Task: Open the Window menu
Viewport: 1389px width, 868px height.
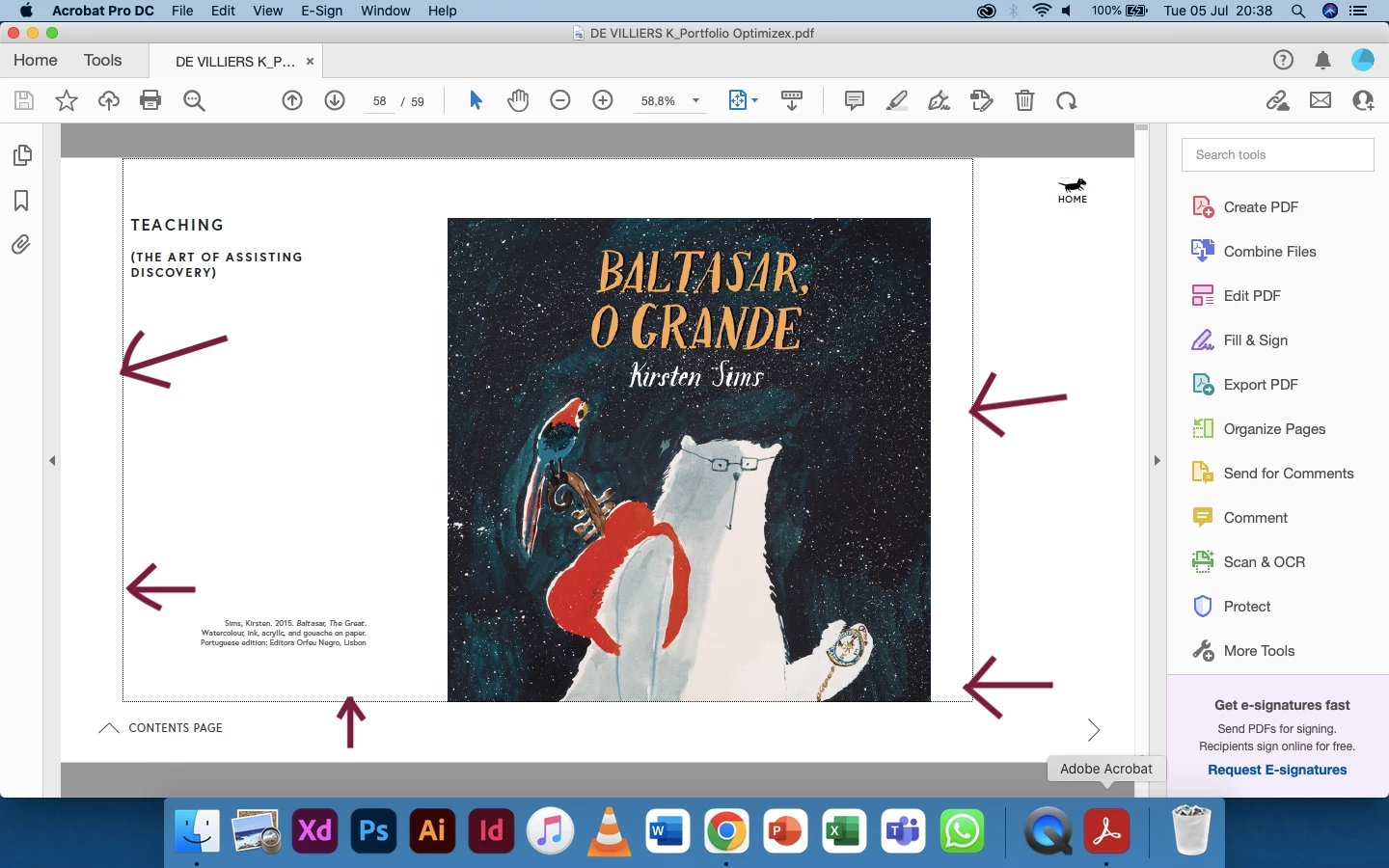Action: 386,11
